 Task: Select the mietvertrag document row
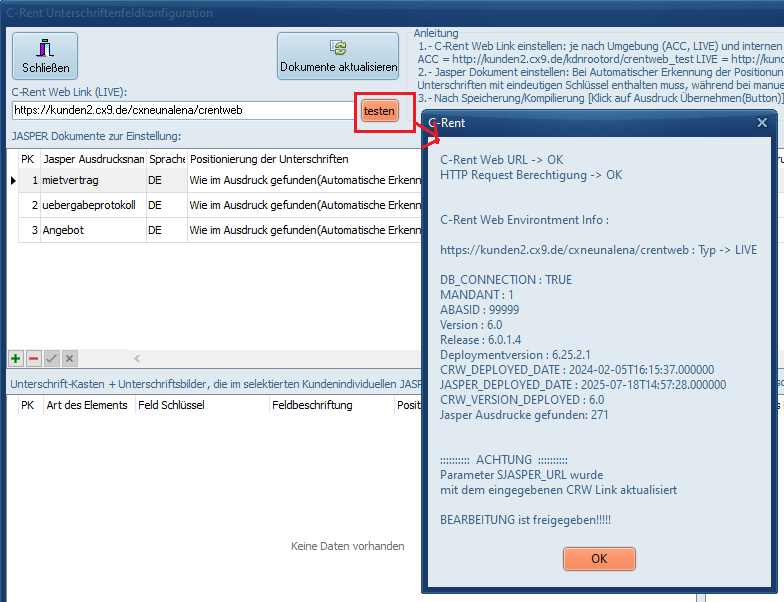pyautogui.click(x=93, y=180)
